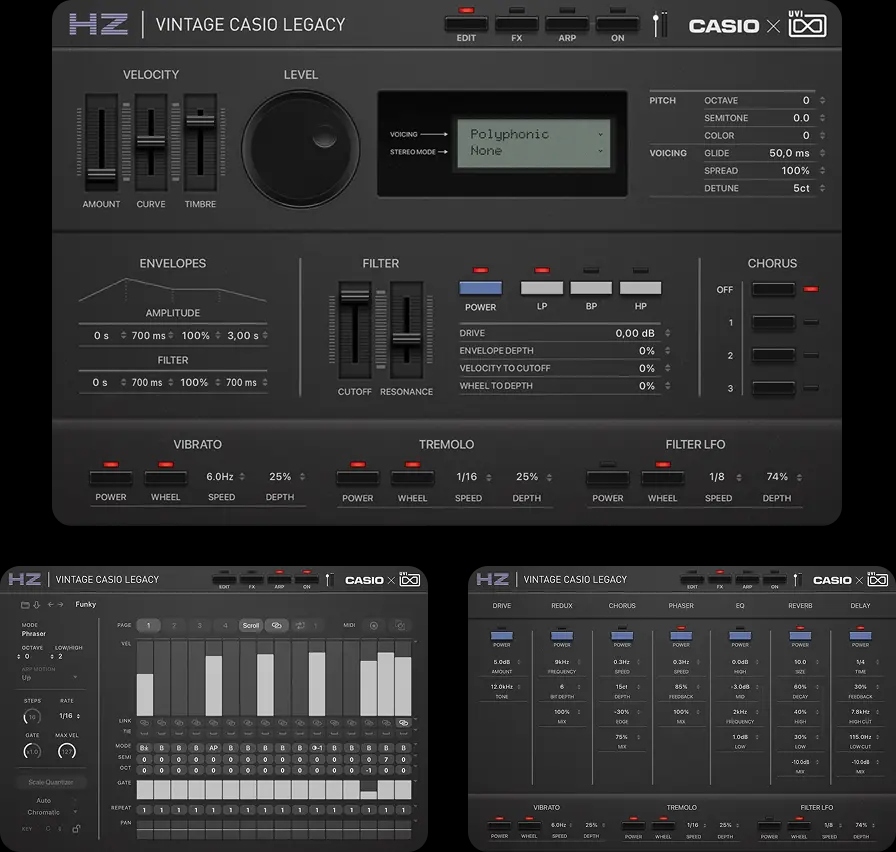This screenshot has height=852, width=896.
Task: Click the save preset down-arrow icon
Action: pos(36,604)
